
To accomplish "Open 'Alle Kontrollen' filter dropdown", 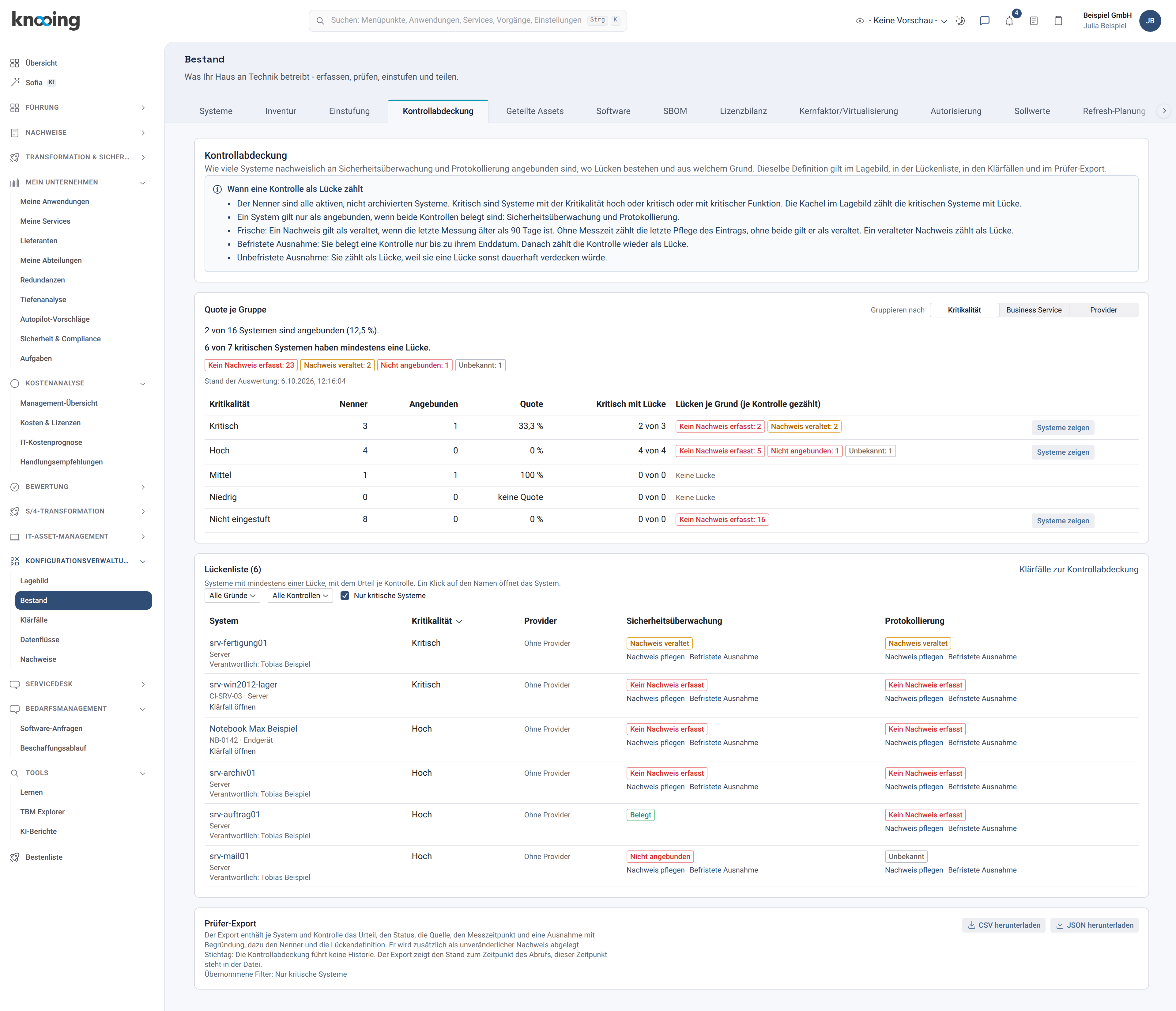I will click(x=300, y=596).
